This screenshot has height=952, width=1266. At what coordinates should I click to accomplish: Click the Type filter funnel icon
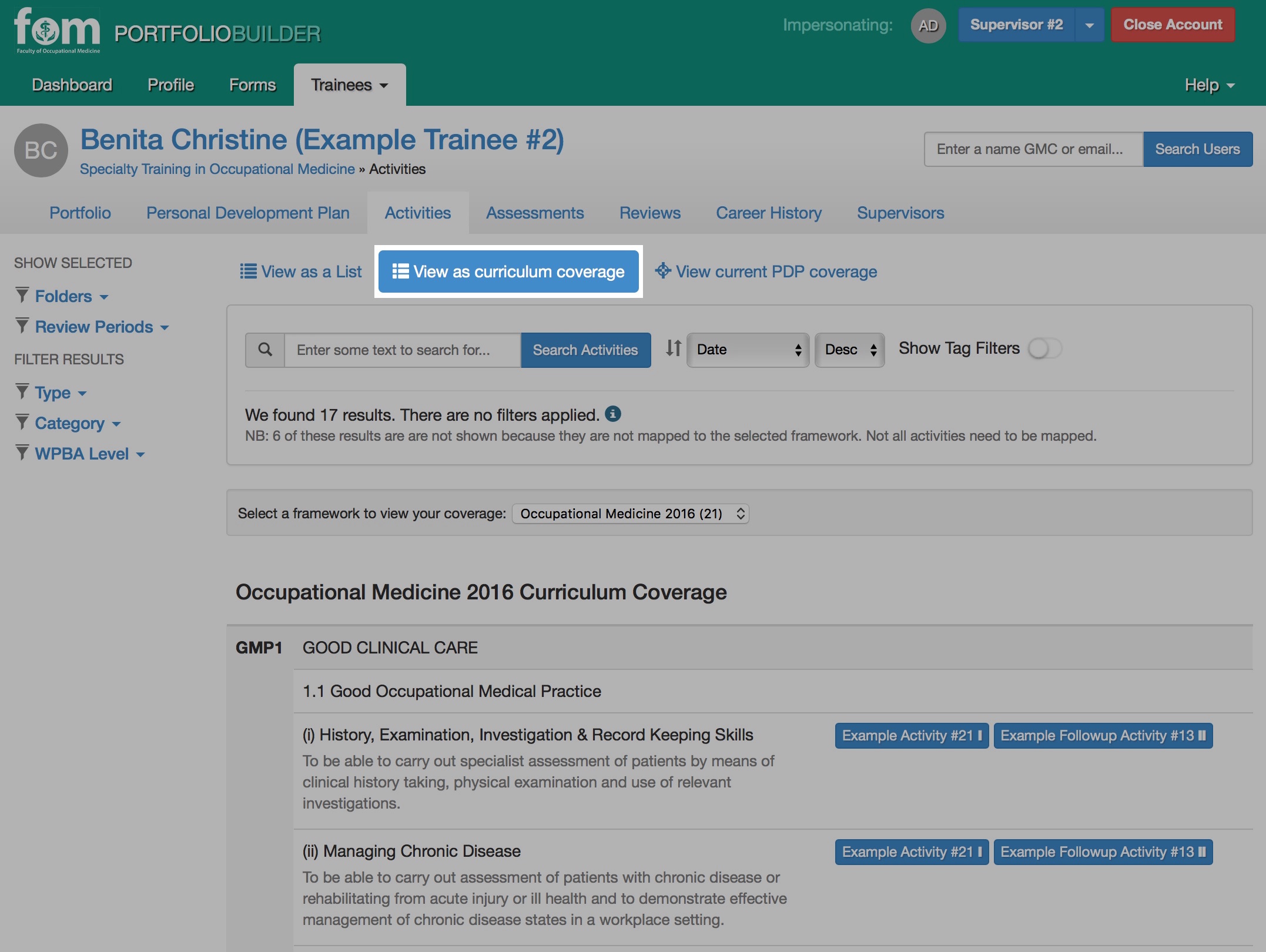(x=22, y=391)
